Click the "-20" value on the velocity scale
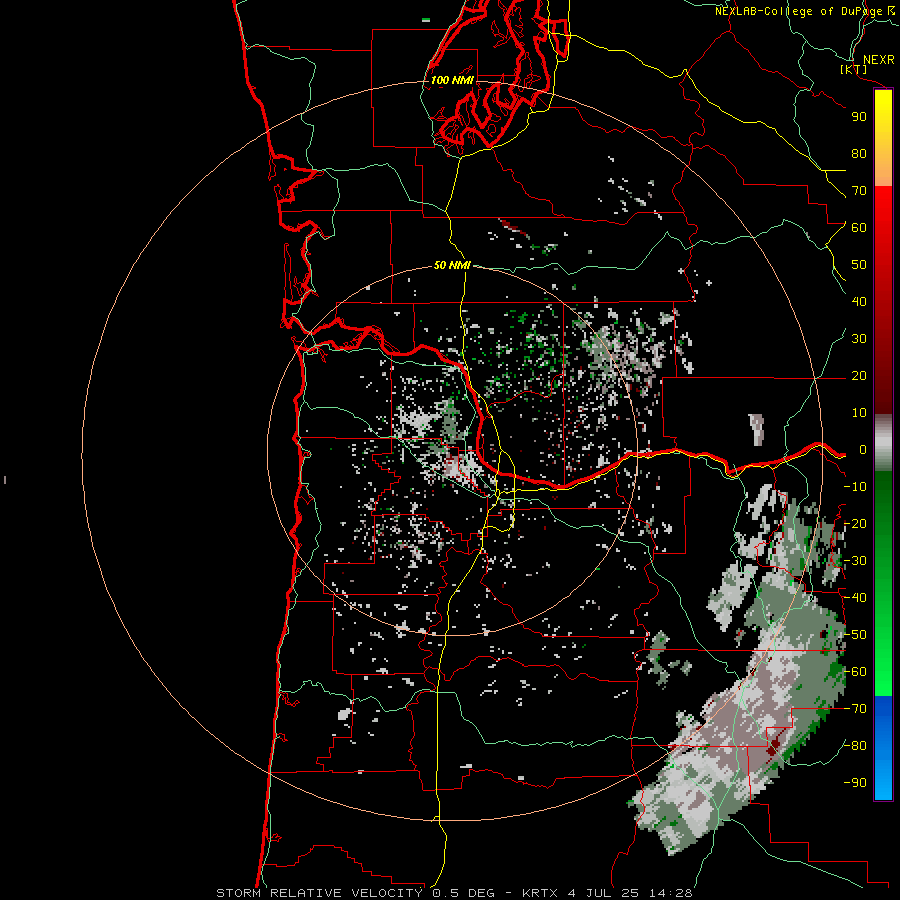Viewport: 900px width, 900px height. (855, 524)
